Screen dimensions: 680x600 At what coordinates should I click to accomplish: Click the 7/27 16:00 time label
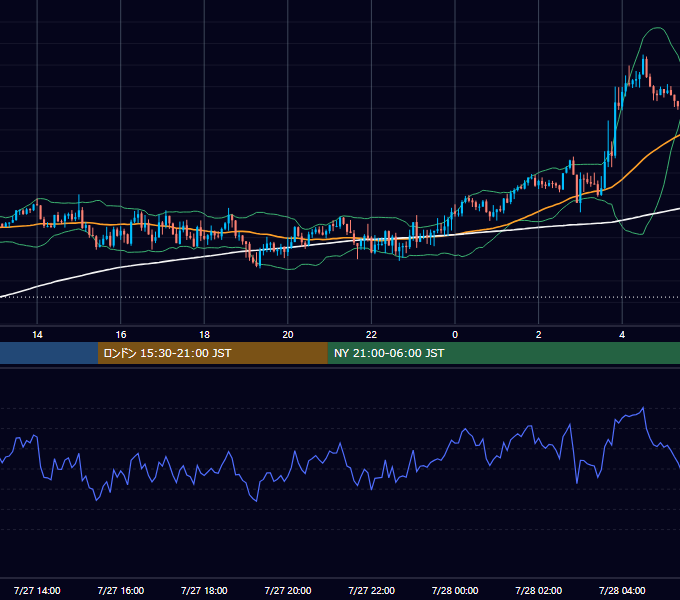click(121, 590)
